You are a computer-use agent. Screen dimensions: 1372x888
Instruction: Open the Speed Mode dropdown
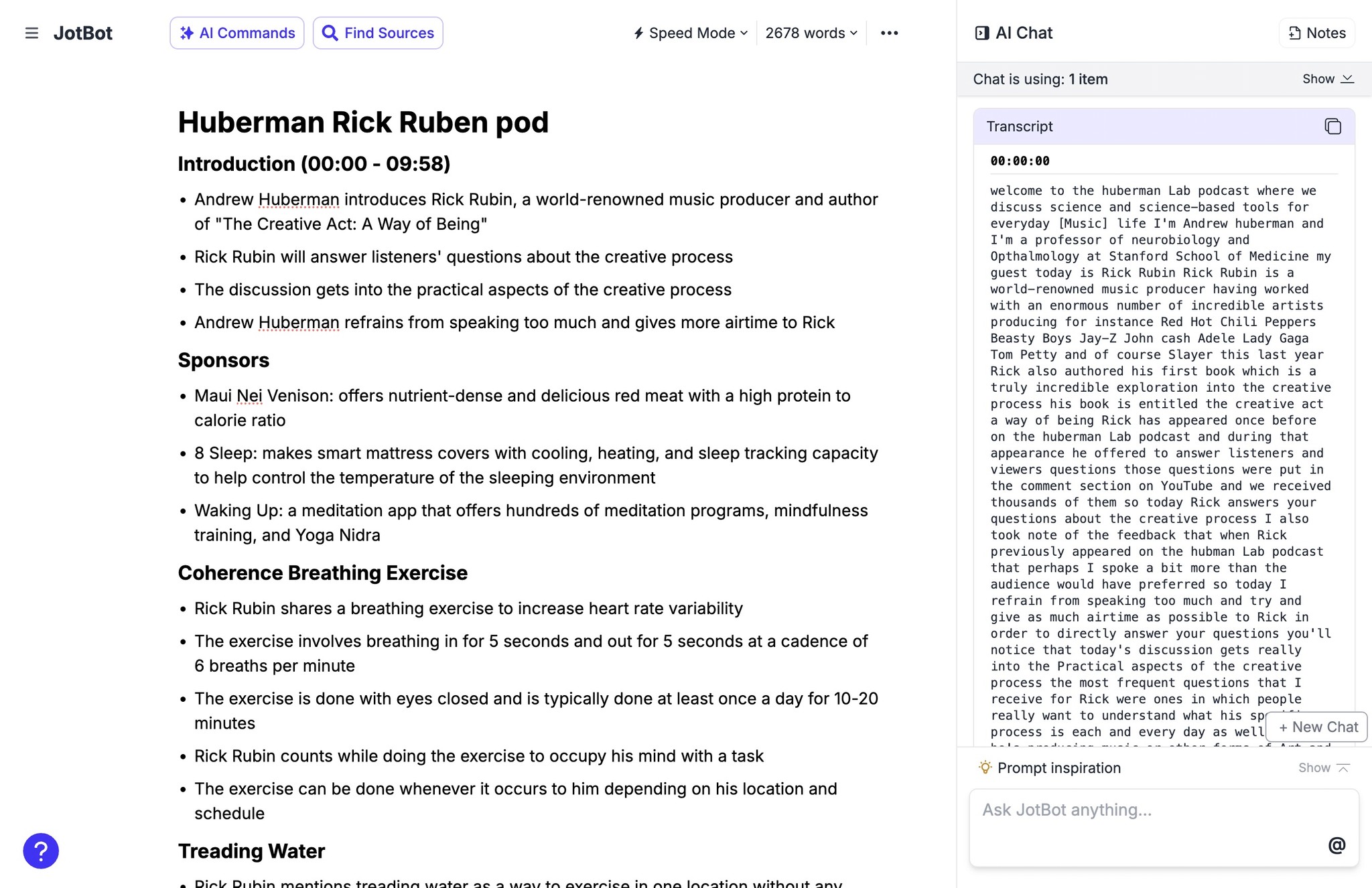pos(689,32)
